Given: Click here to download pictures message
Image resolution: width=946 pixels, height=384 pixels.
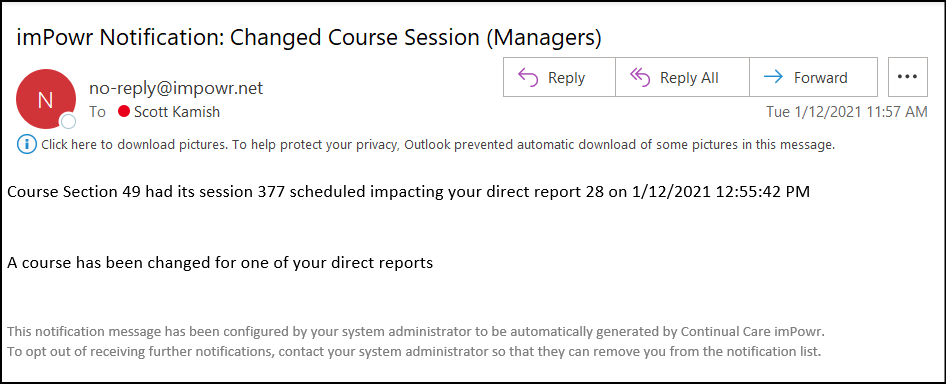Looking at the screenshot, I should pos(437,145).
